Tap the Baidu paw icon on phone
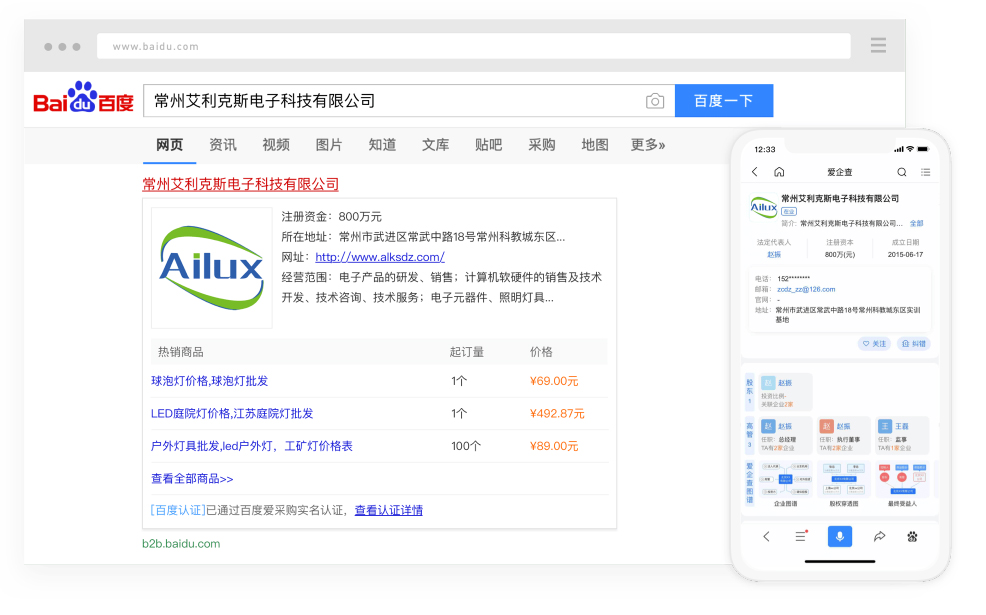The image size is (986, 615). (912, 537)
